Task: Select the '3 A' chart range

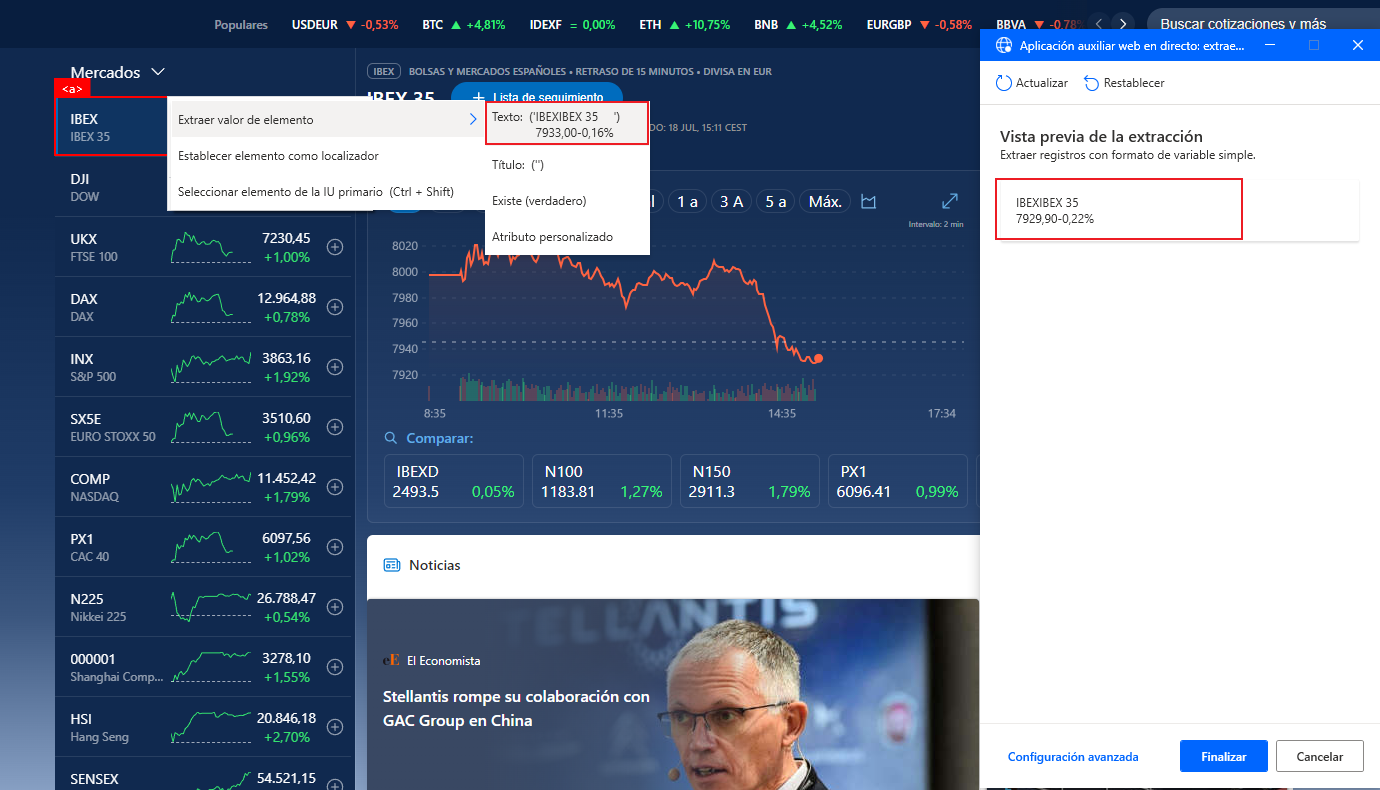Action: 731,201
